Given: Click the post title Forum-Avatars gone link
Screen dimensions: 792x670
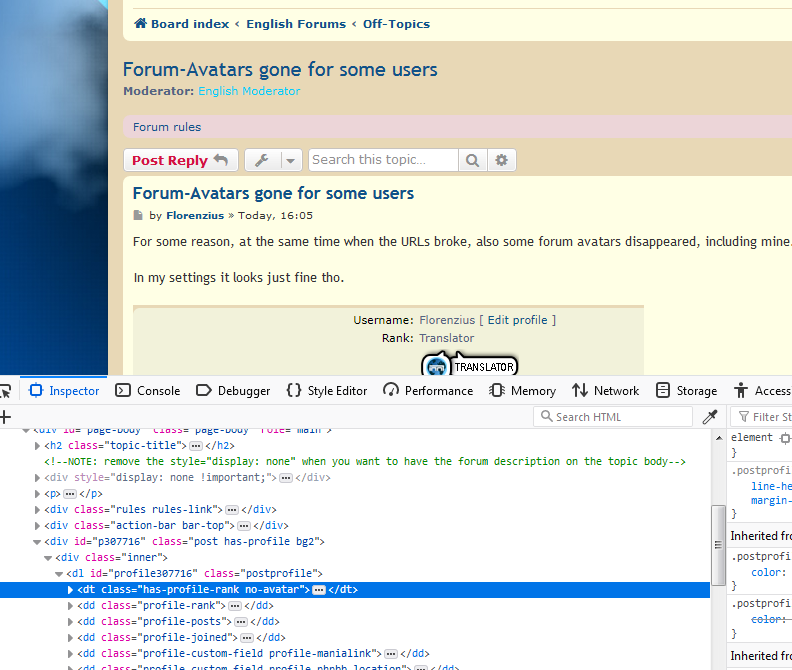Looking at the screenshot, I should tap(273, 193).
